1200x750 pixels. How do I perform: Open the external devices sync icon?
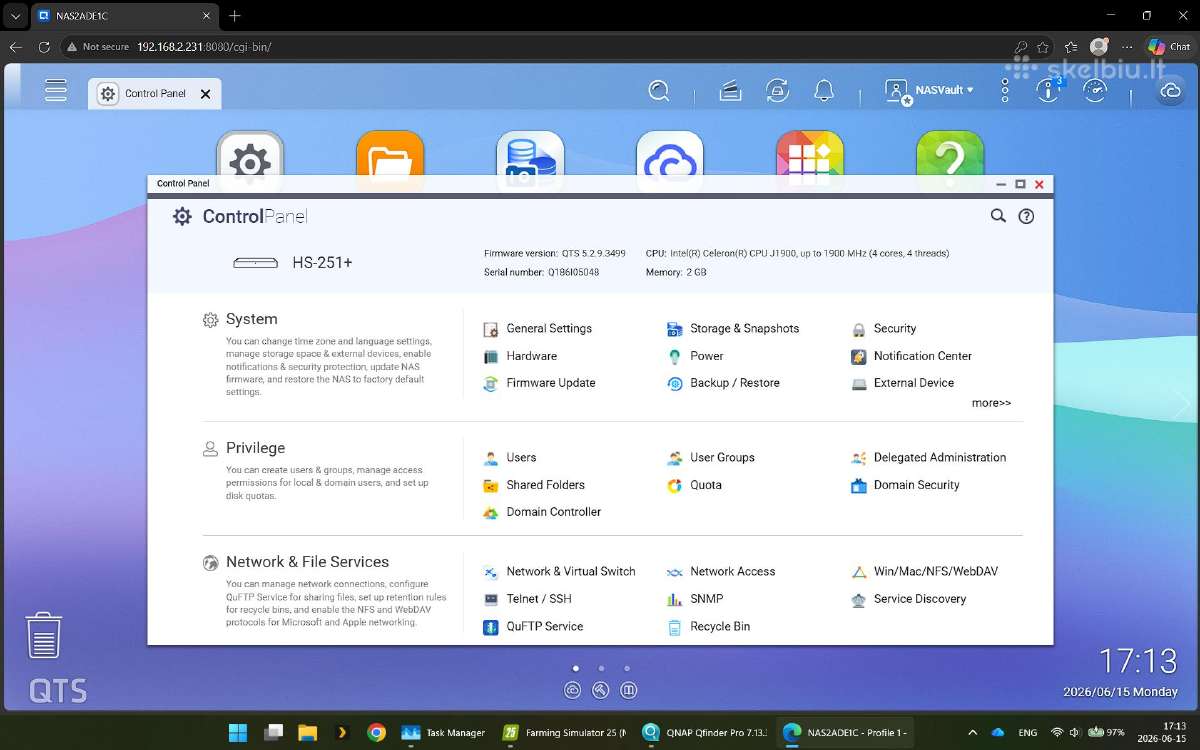click(x=777, y=91)
